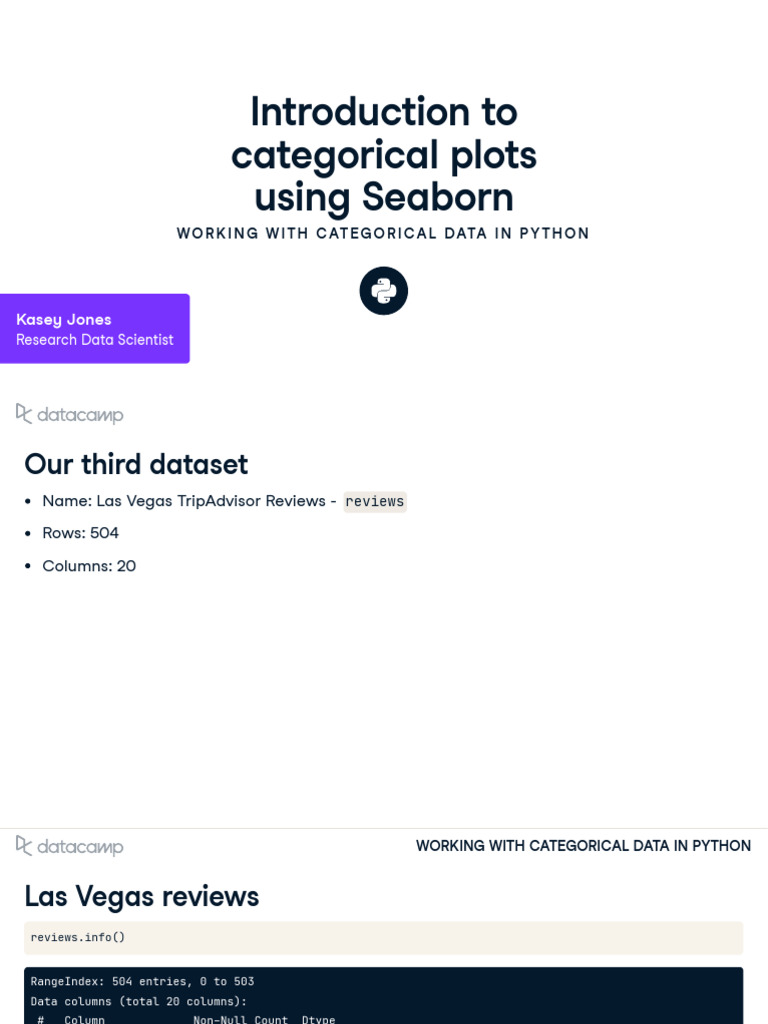Click the running header text on second slide
Screen dimensions: 768x1024
pos(583,846)
